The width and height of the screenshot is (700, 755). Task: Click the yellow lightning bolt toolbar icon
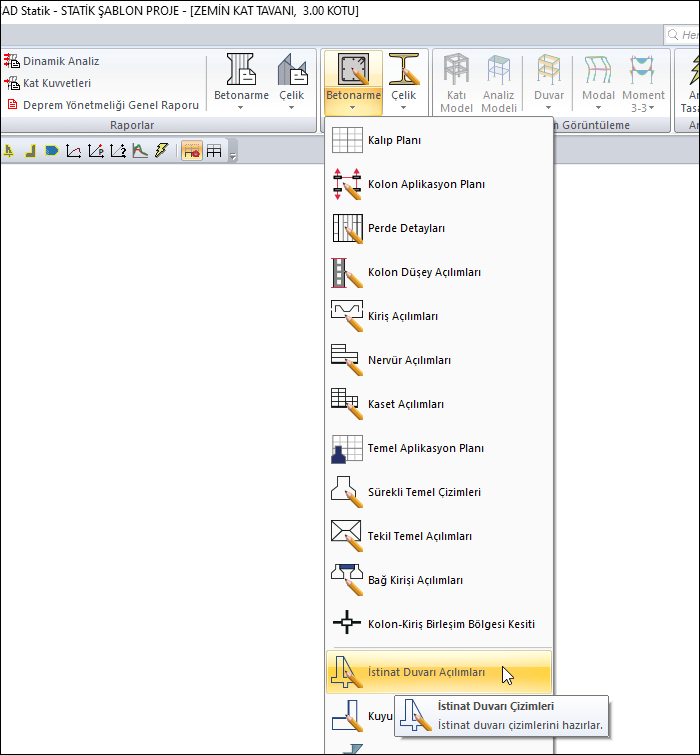click(162, 151)
